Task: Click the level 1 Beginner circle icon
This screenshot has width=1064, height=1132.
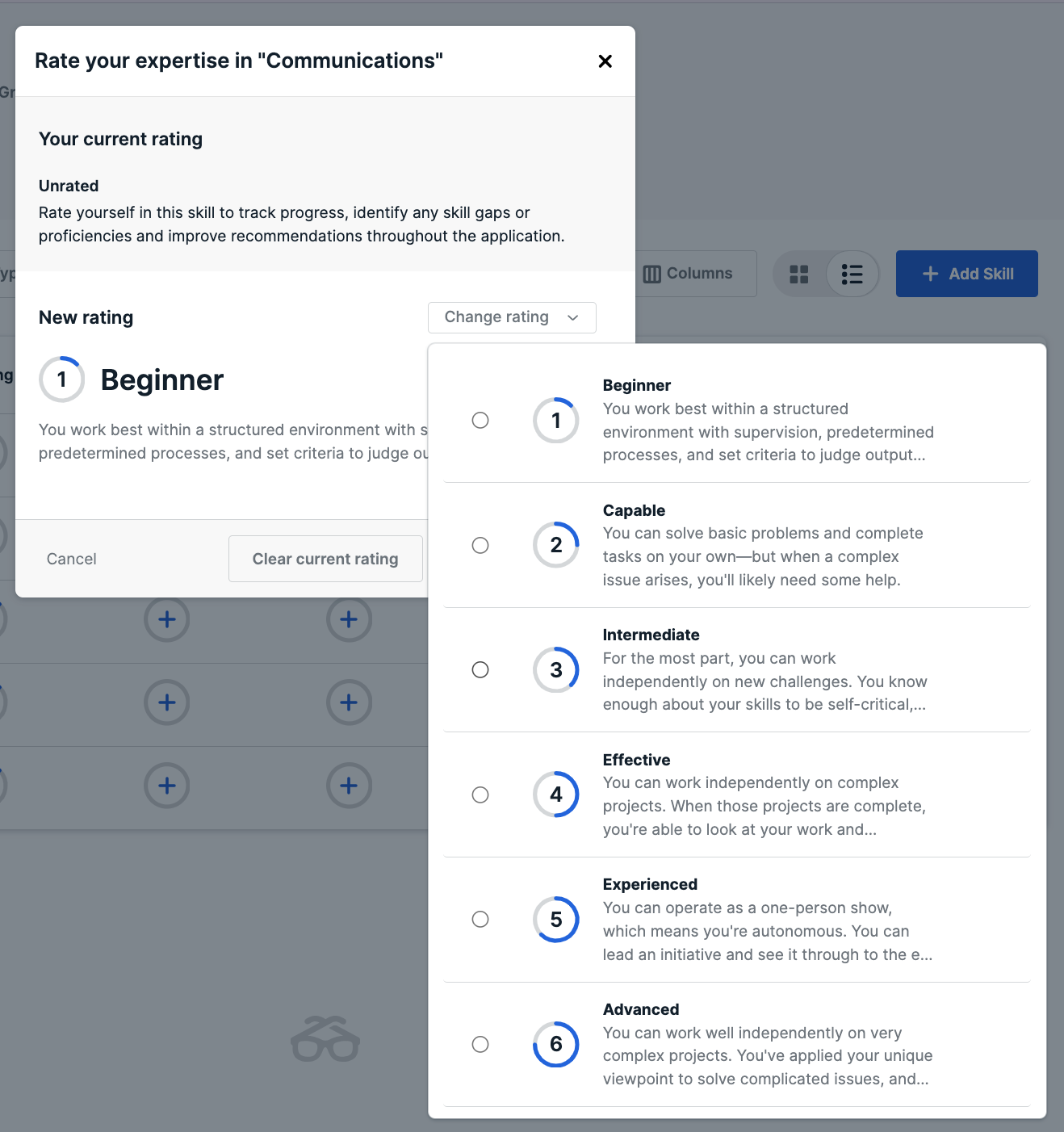Action: (556, 420)
